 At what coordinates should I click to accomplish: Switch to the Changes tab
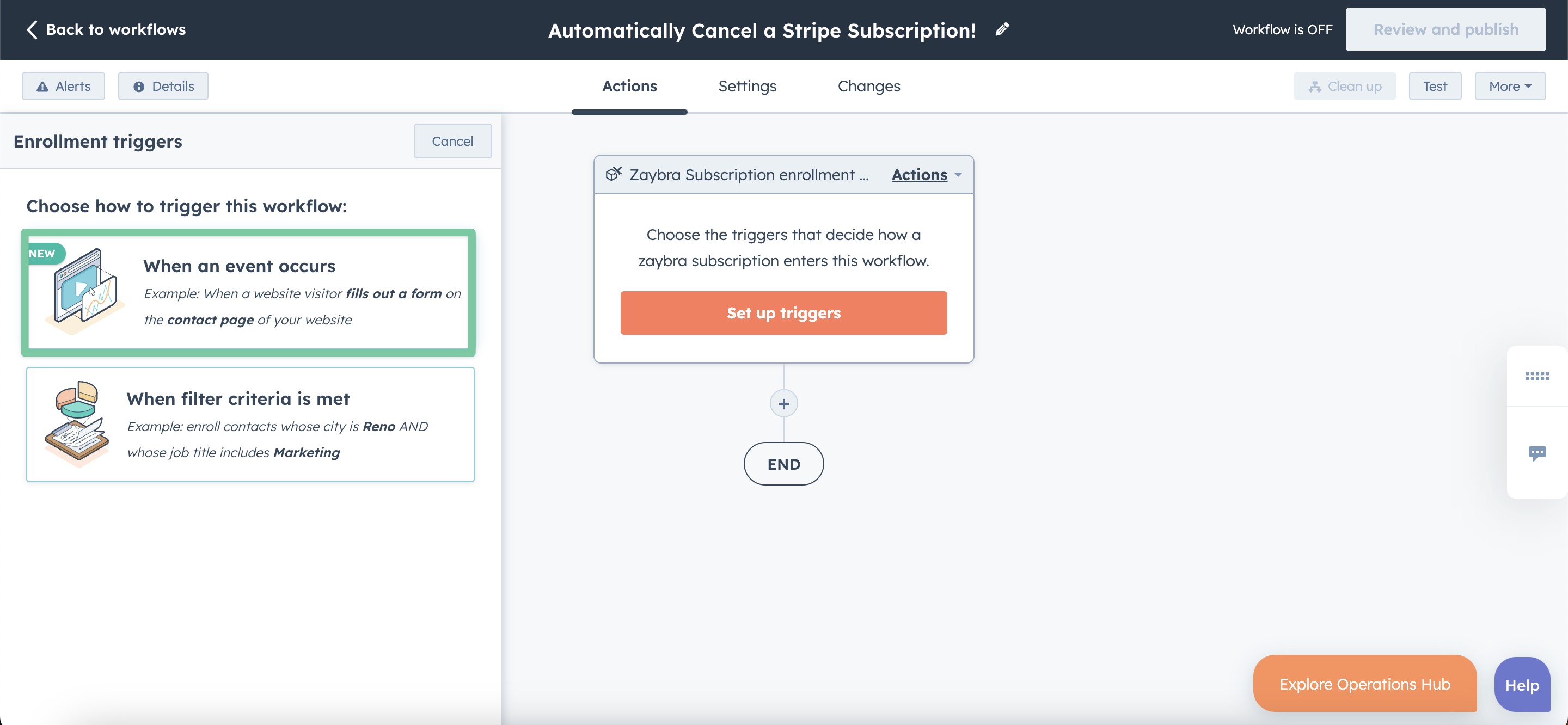click(x=868, y=86)
